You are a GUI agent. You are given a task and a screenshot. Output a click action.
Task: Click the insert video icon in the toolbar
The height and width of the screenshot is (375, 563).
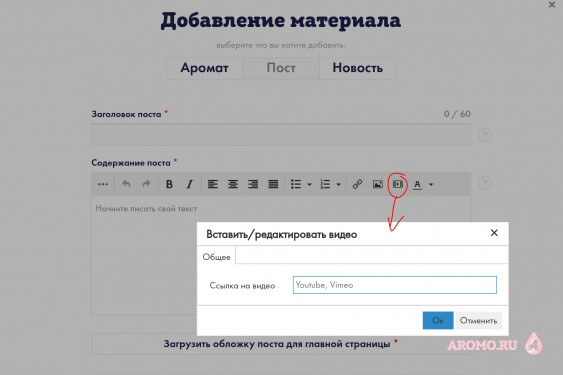tap(398, 184)
